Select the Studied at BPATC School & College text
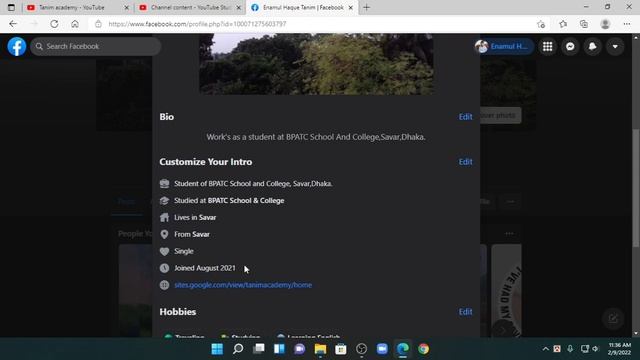The image size is (640, 360). pos(229,200)
